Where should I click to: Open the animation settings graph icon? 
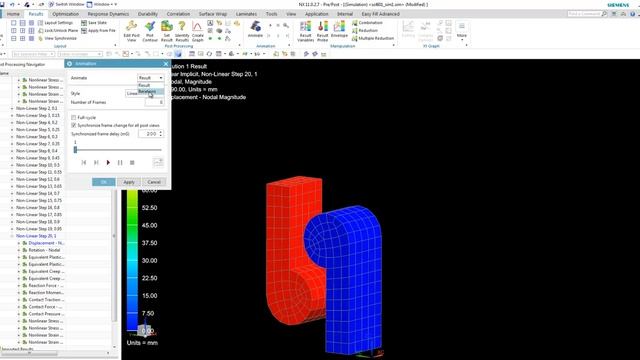[158, 162]
